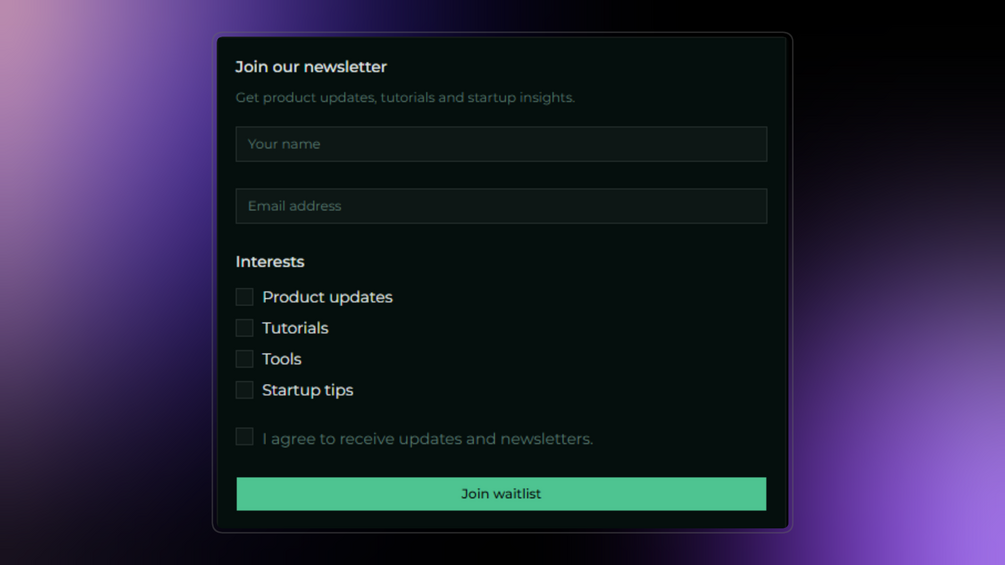Click the word 'newsletters' in the consent text
Viewport: 1005px width, 565px height.
point(545,439)
